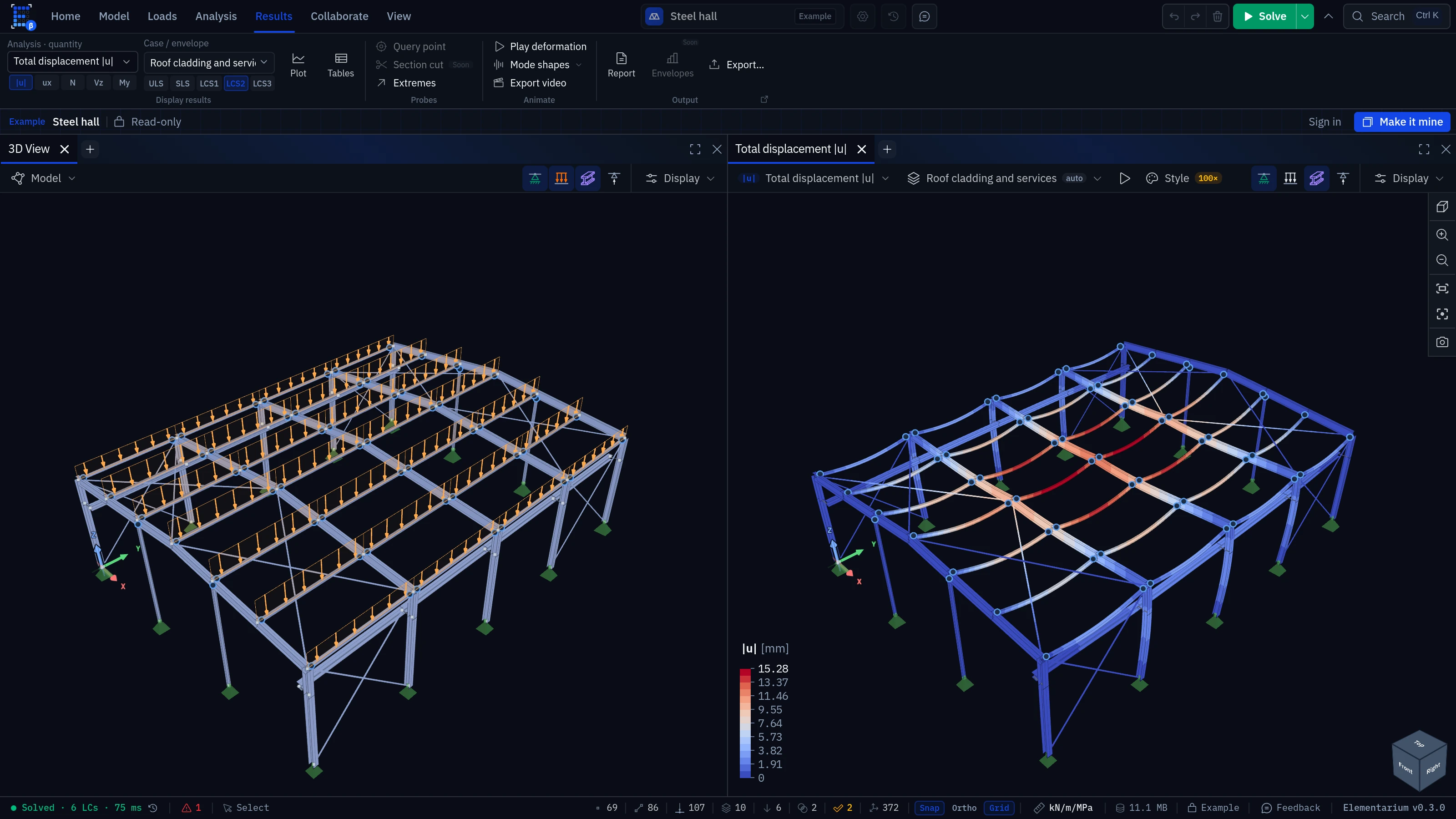The image size is (1456, 819).
Task: Click the Export video option
Action: (530, 83)
